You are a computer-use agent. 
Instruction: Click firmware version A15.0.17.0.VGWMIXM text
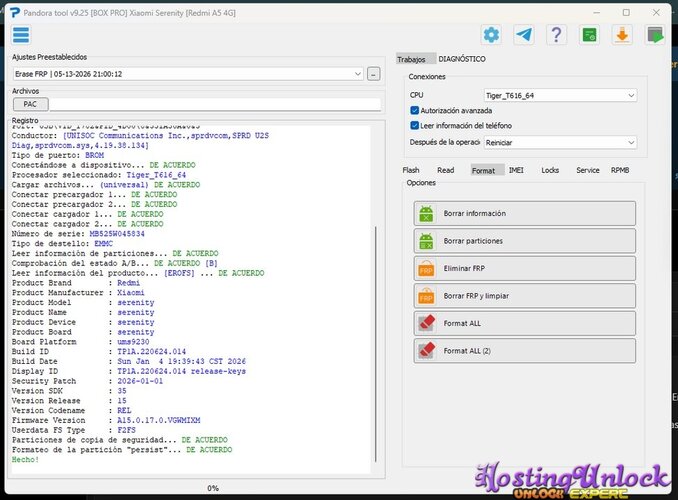coord(159,420)
